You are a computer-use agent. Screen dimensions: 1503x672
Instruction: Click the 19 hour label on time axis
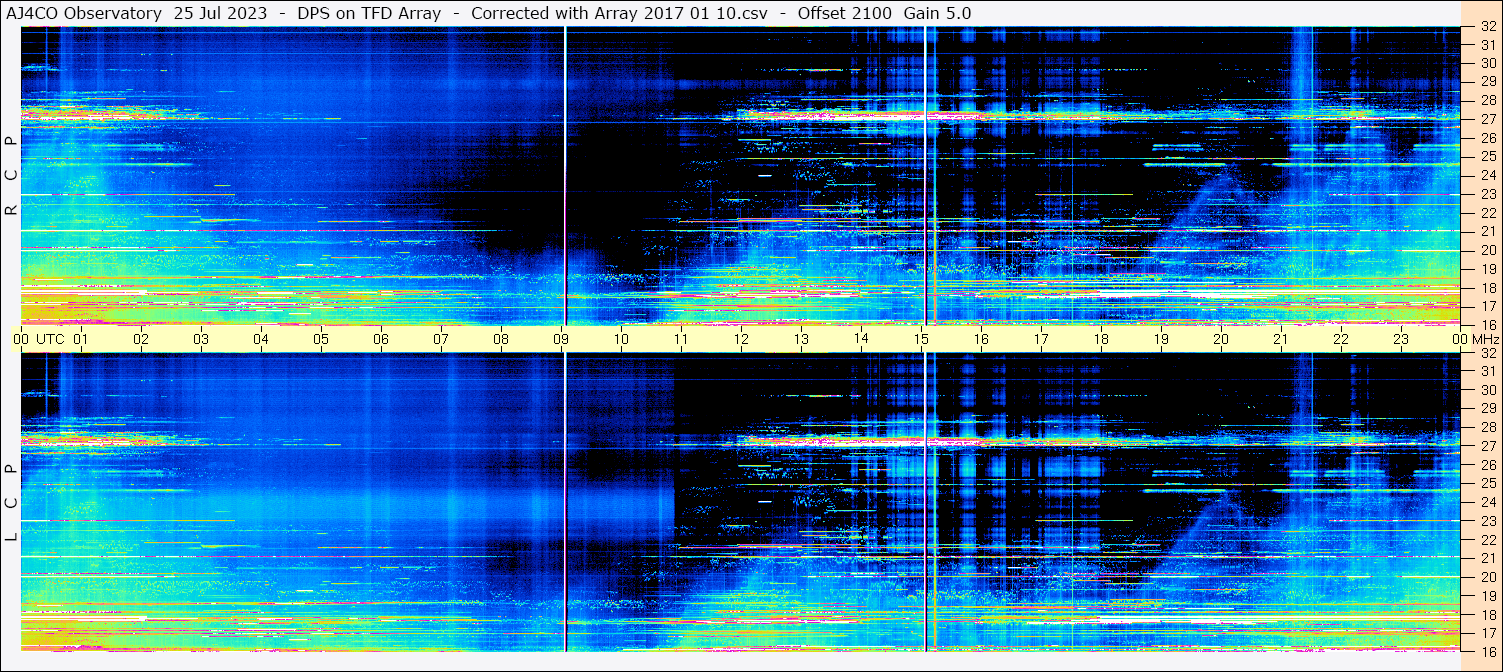click(x=1161, y=339)
